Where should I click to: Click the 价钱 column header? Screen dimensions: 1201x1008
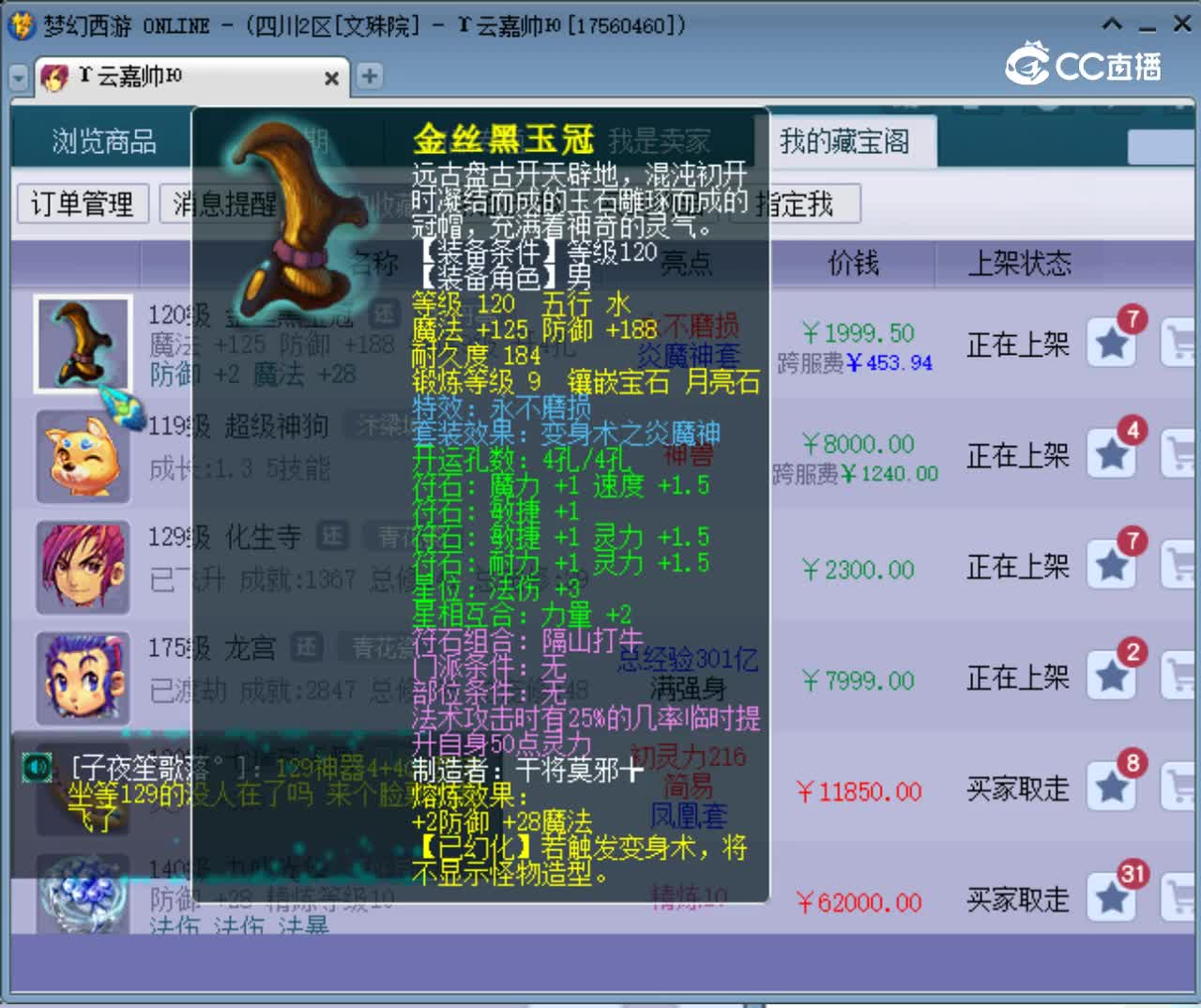pos(854,263)
